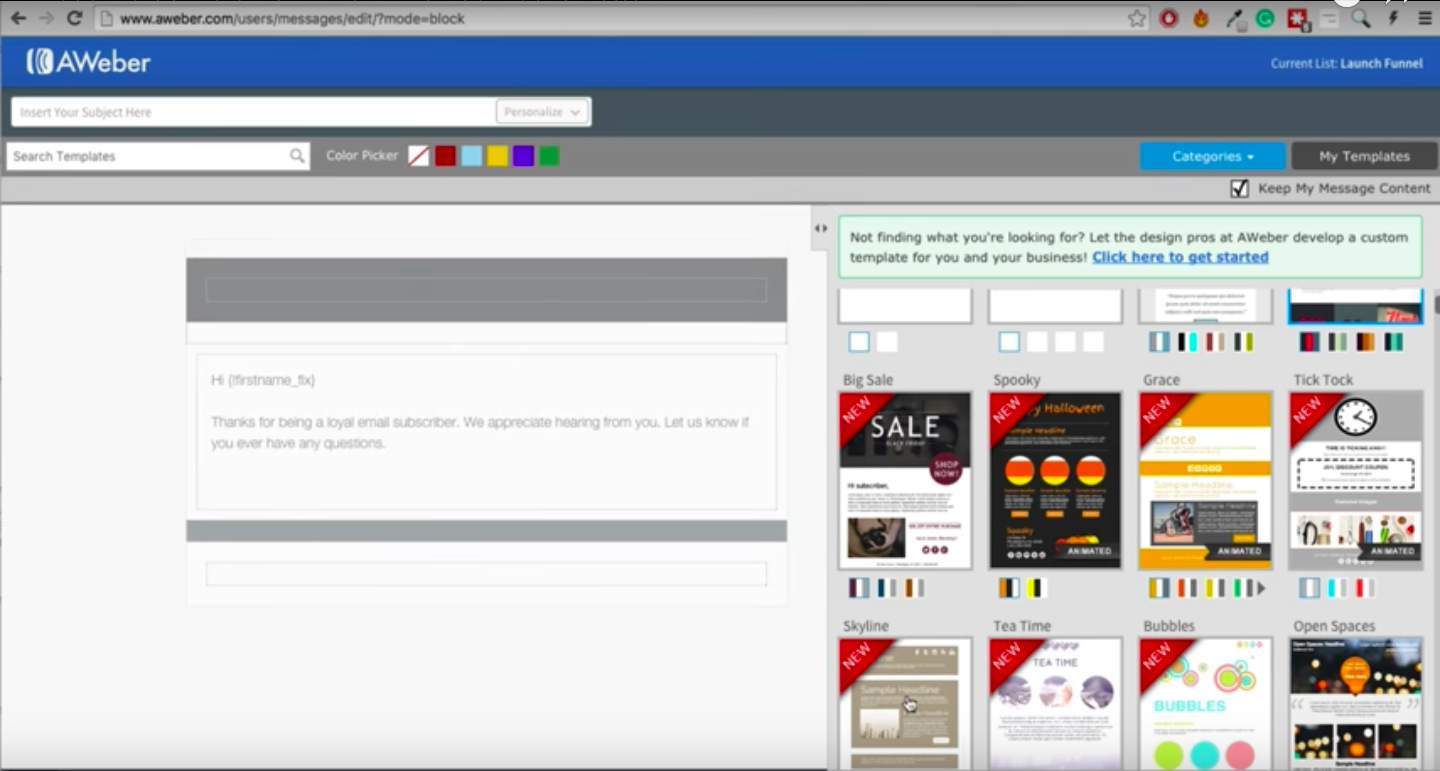The image size is (1440, 771).
Task: Pick the purple Color Picker swatch
Action: [523, 156]
